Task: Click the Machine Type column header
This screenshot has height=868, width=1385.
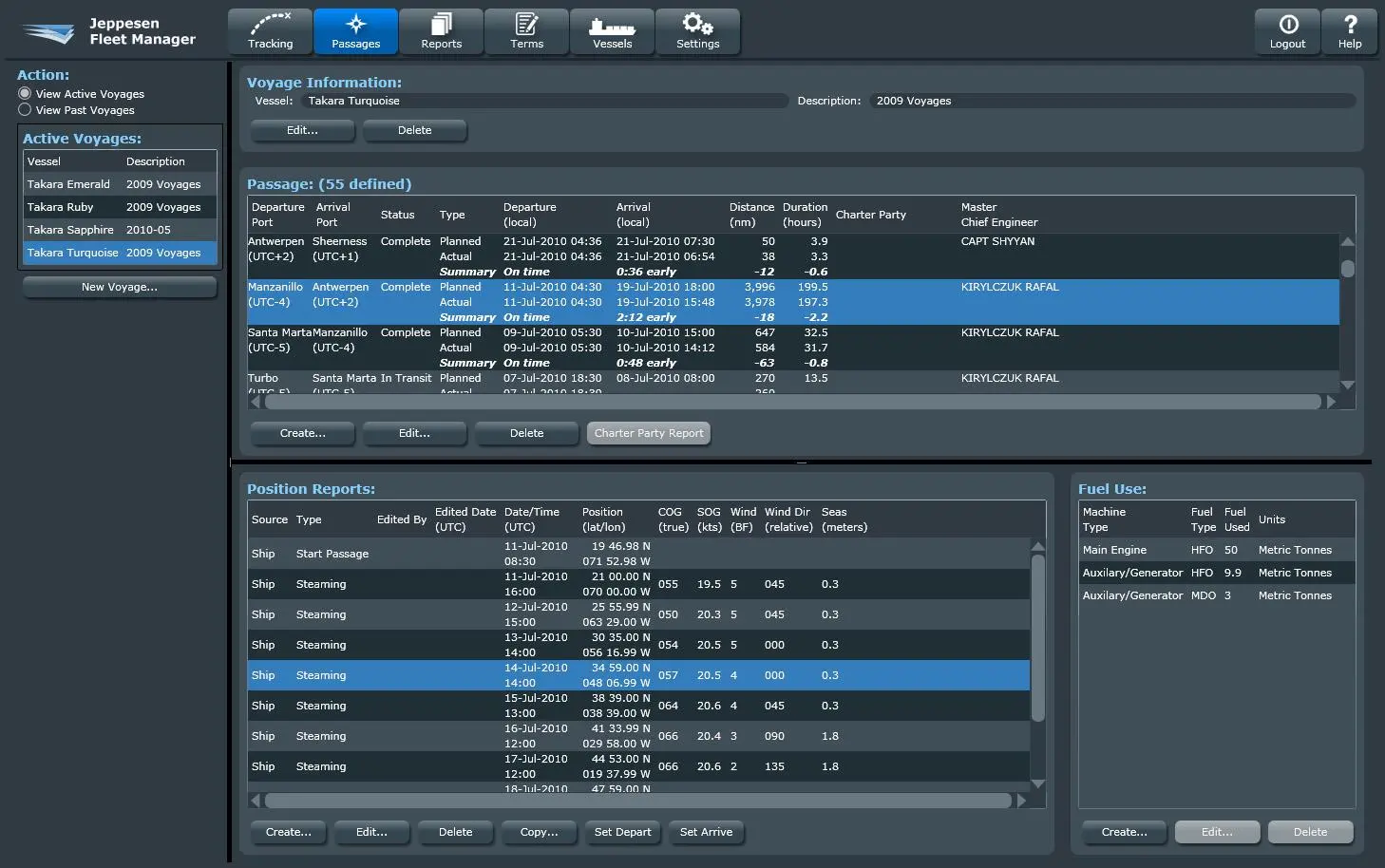Action: pos(1104,519)
